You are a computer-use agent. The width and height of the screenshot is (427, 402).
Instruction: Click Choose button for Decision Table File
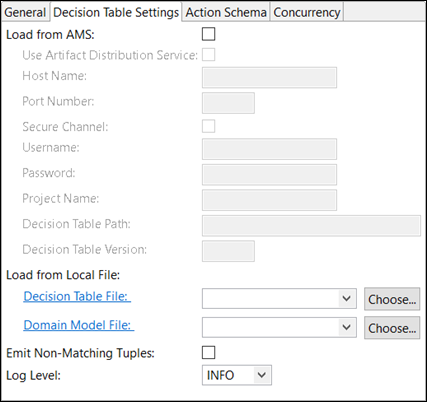coord(392,299)
